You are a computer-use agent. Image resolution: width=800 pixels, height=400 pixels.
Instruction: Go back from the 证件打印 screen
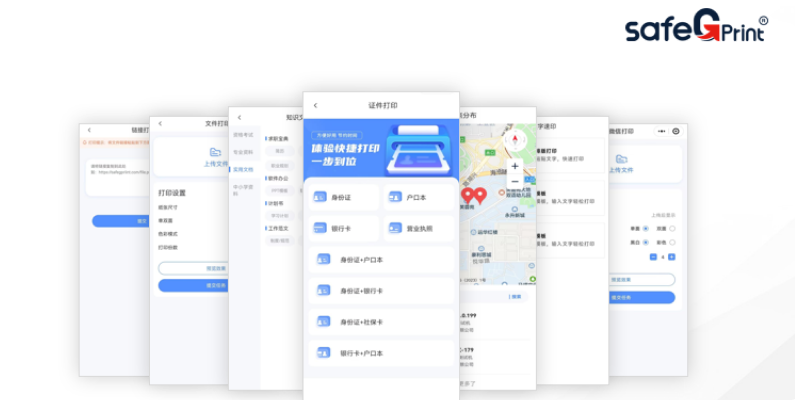pos(315,106)
